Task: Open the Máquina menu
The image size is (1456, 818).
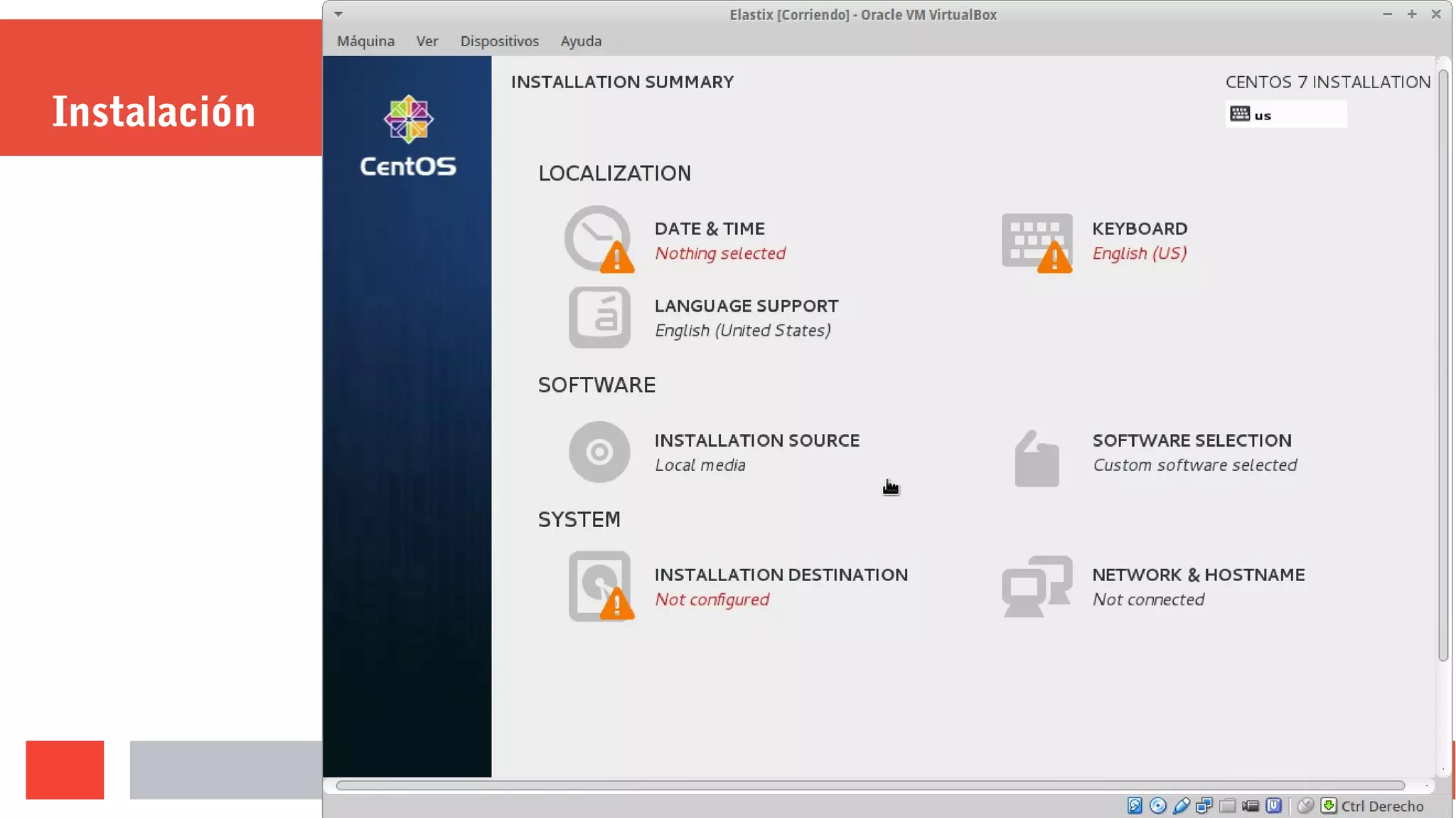Action: pos(365,41)
